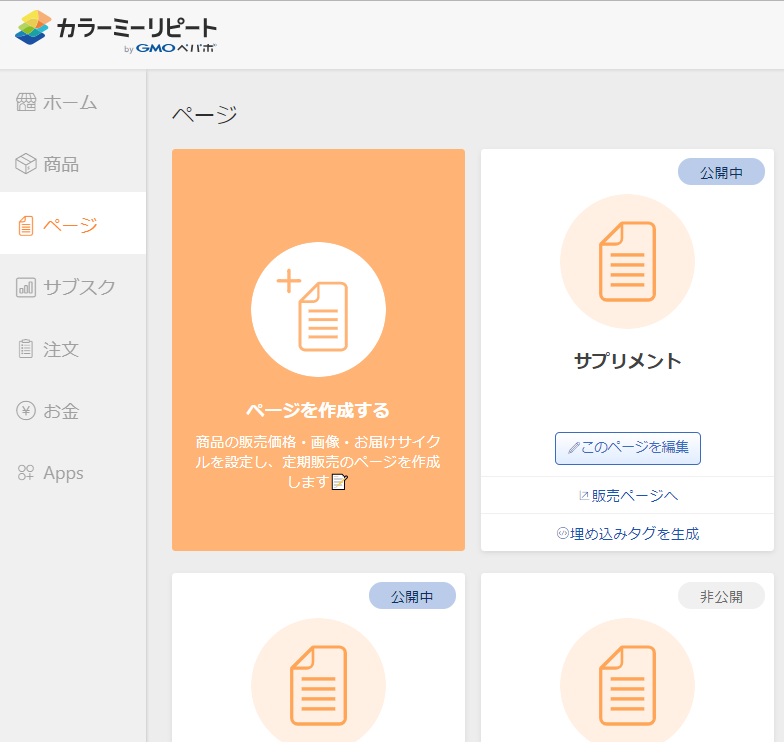The image size is (784, 742).
Task: Click ページを作成する heading
Action: [318, 410]
